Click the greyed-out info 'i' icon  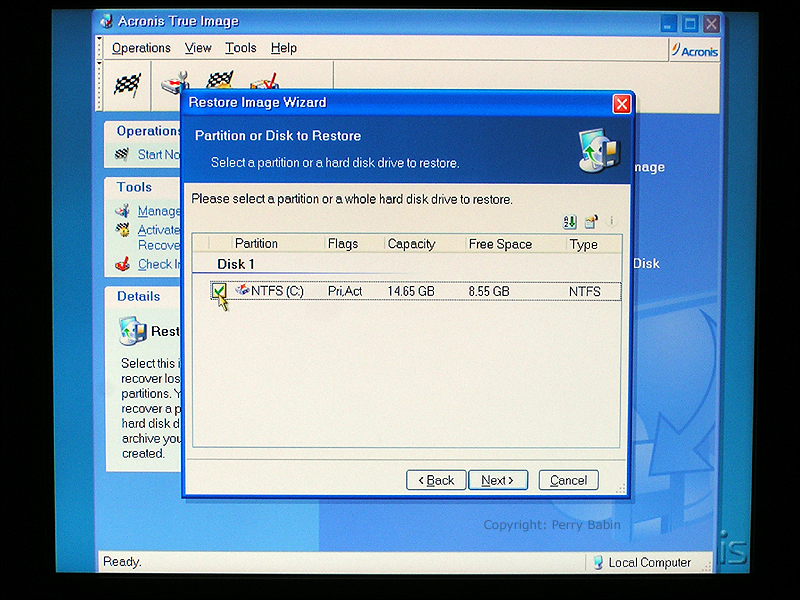pos(611,221)
